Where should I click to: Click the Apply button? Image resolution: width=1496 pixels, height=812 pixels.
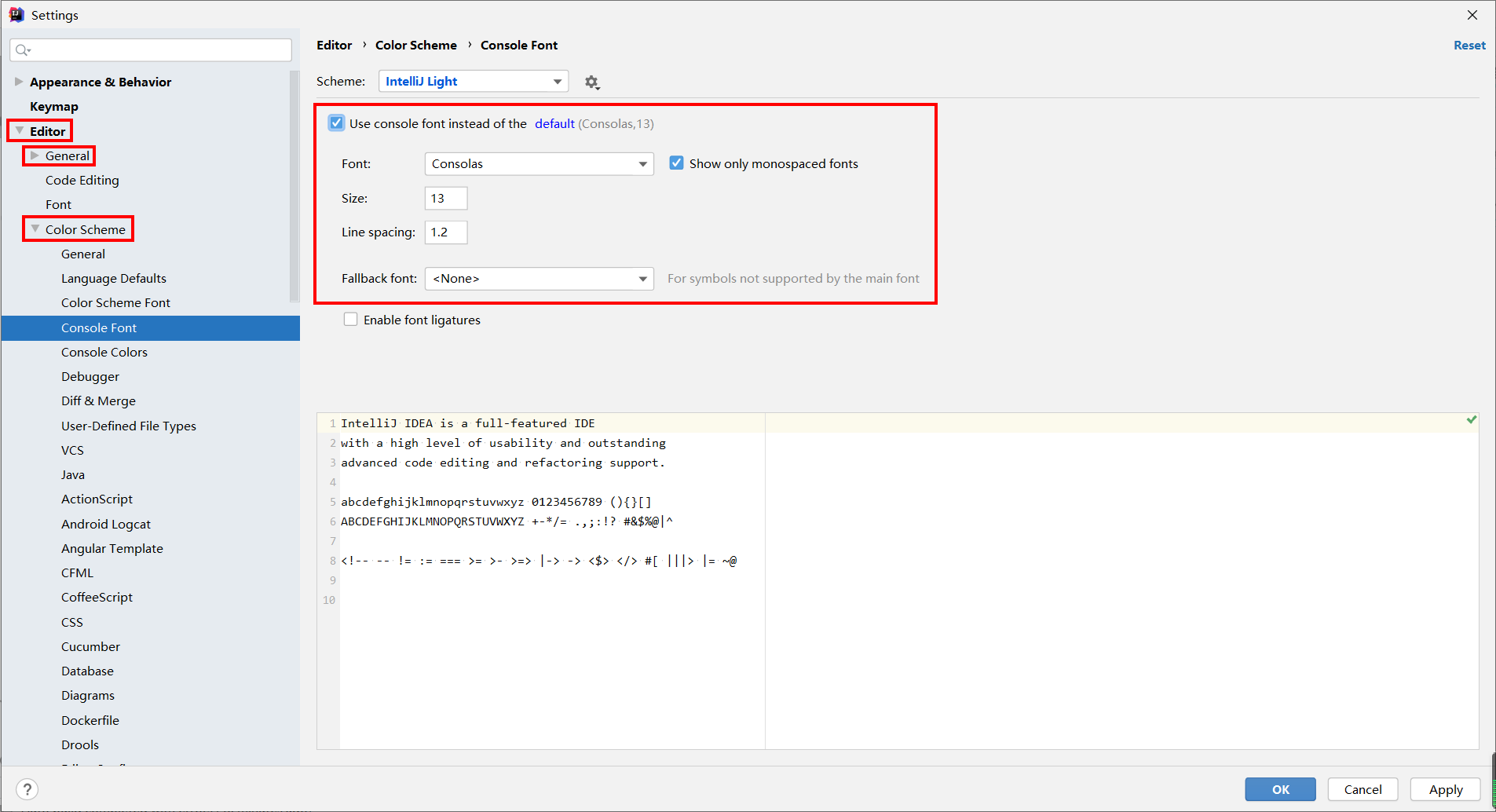(1445, 789)
